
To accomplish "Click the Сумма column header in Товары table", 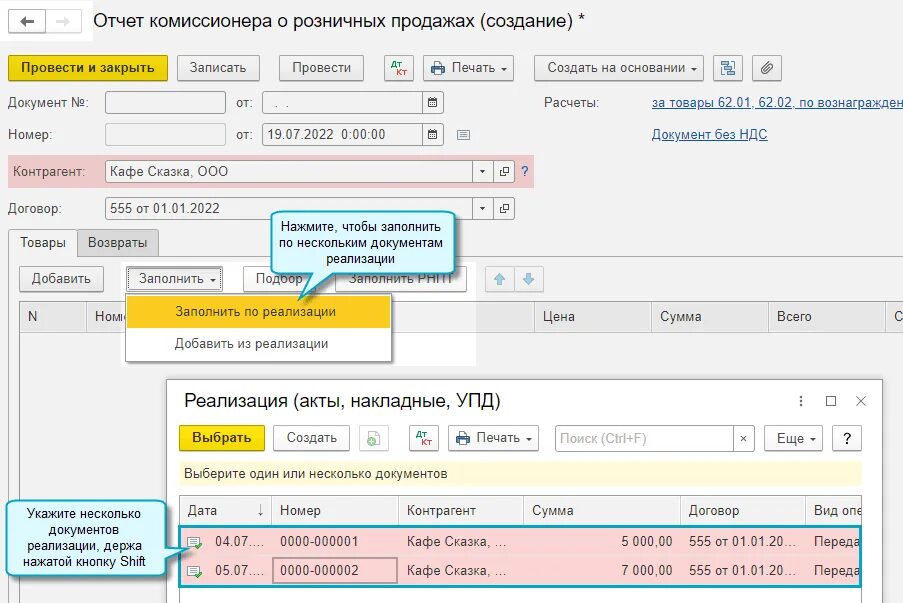I will coord(710,317).
